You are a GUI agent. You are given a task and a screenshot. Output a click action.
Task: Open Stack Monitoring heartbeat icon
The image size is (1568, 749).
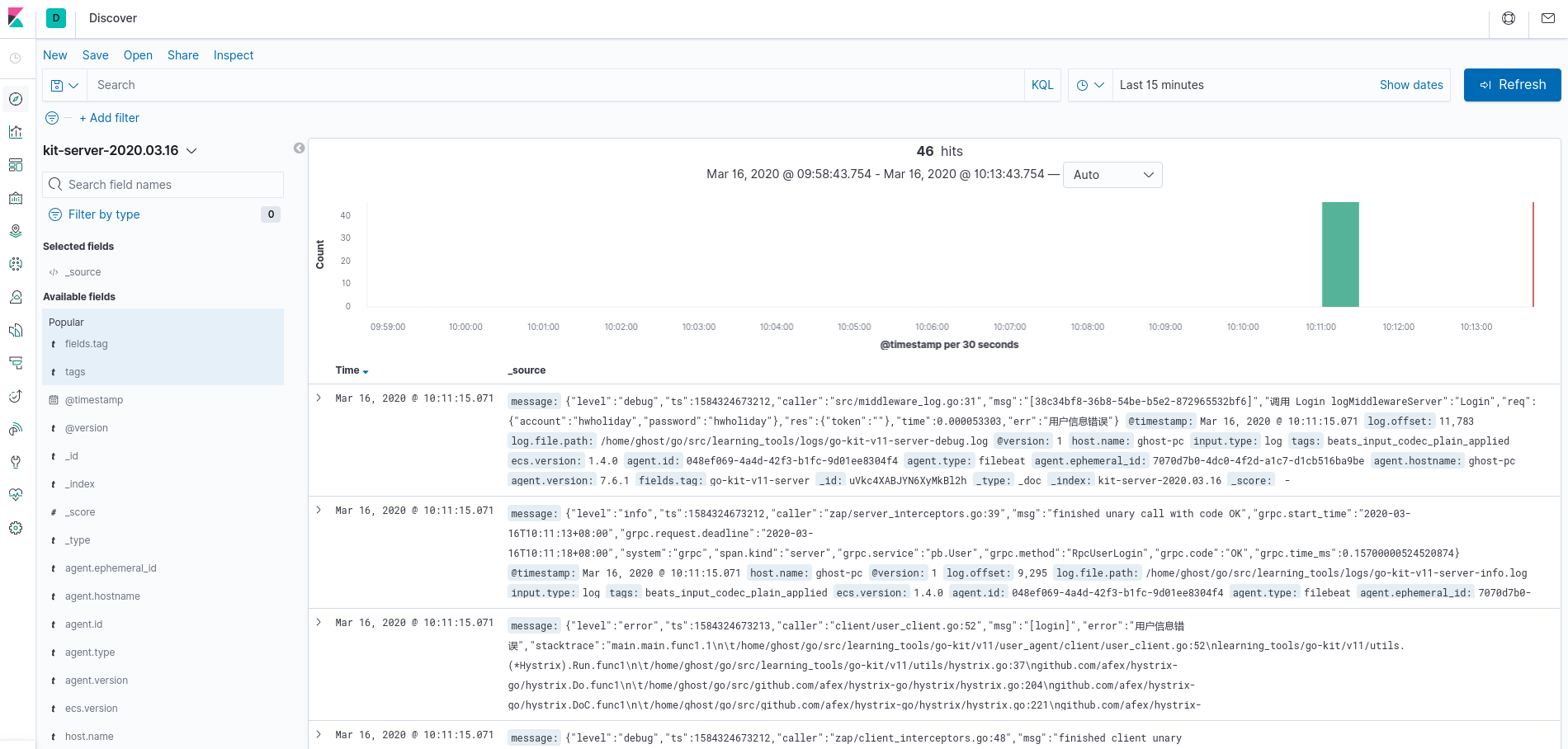(16, 495)
